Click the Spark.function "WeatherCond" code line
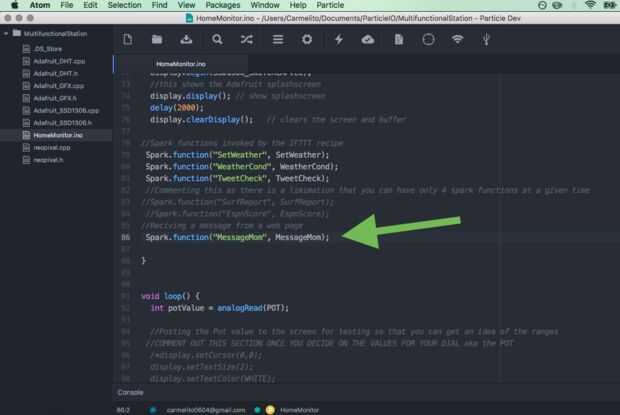This screenshot has height=415, width=620. 242,167
